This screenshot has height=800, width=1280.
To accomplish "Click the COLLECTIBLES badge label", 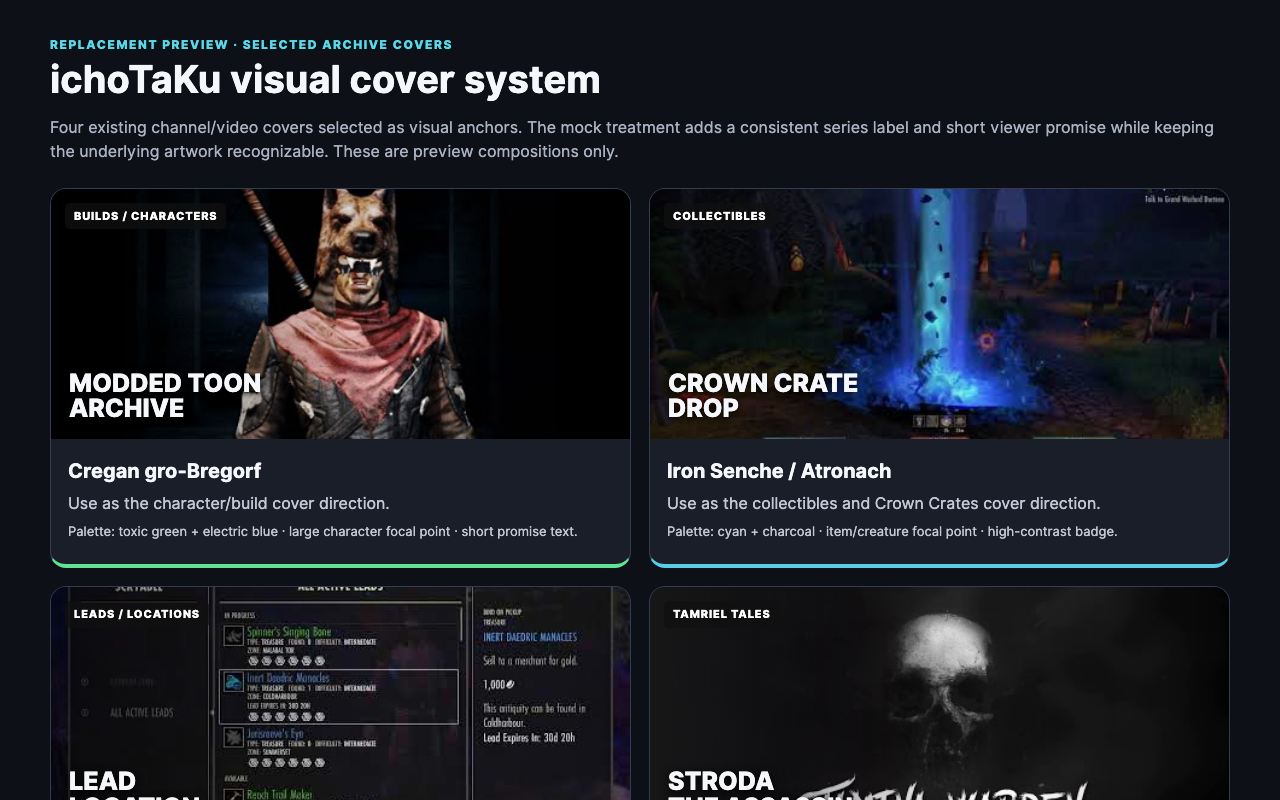I will click(x=719, y=216).
